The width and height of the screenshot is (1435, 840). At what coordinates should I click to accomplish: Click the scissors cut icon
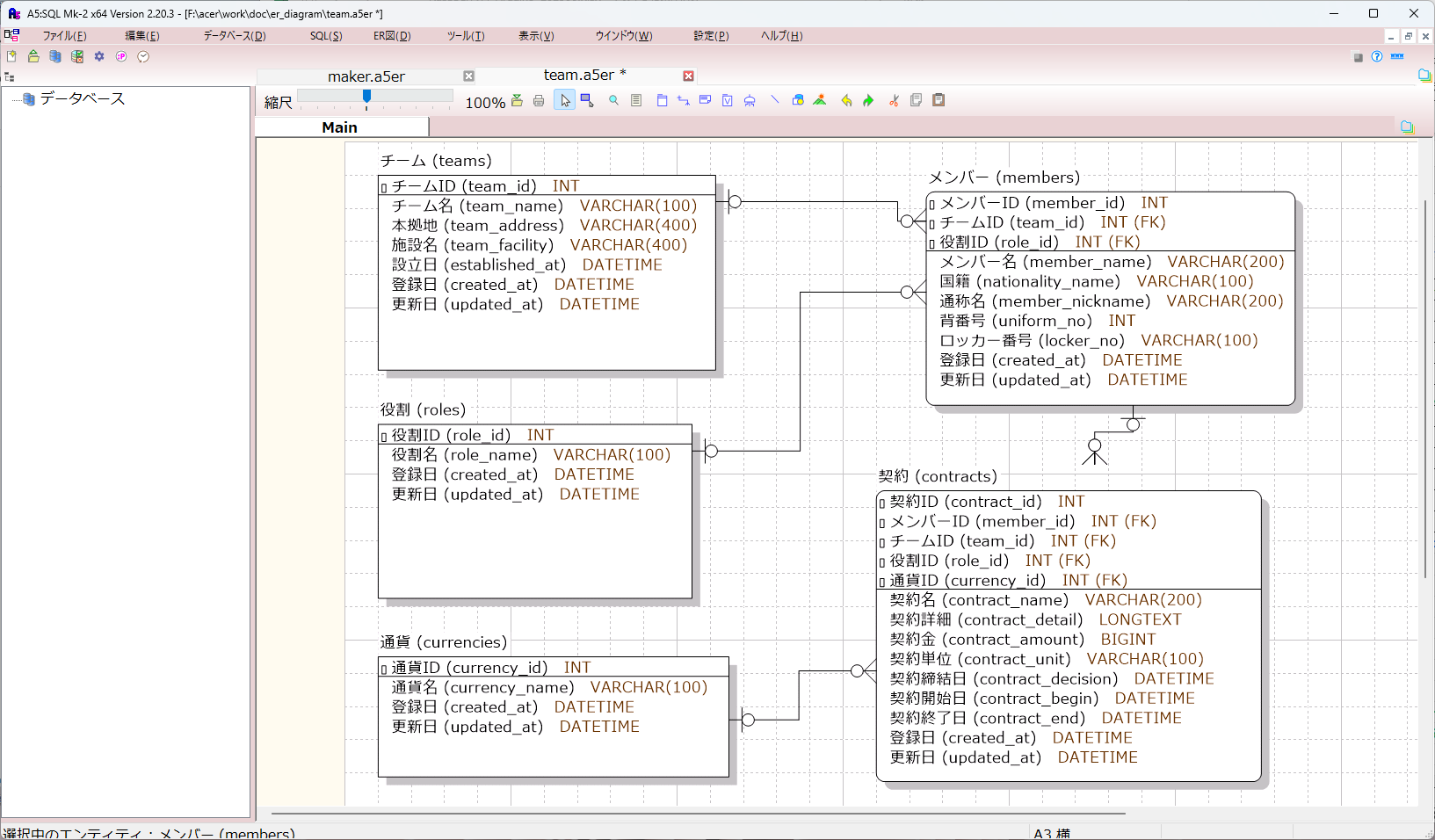(x=894, y=101)
